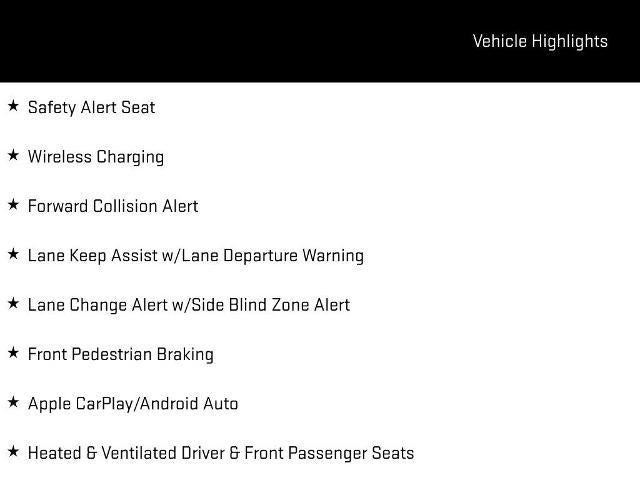This screenshot has width=640, height=480.
Task: Select the Heated & Ventilated Seats text
Action: coord(220,453)
